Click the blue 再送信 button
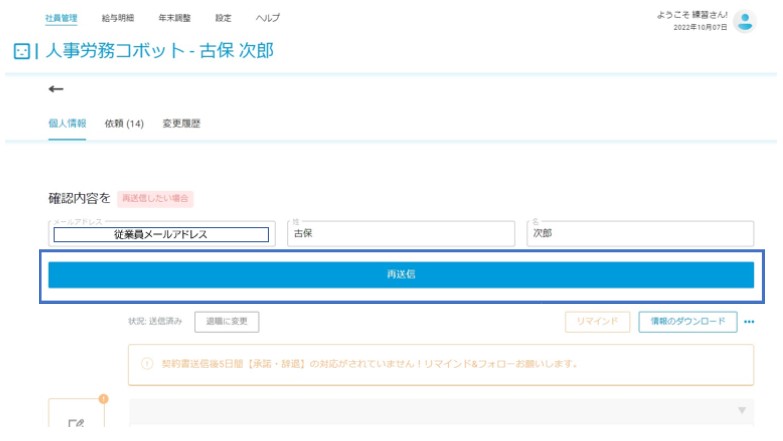The height and width of the screenshot is (441, 783). 401,275
